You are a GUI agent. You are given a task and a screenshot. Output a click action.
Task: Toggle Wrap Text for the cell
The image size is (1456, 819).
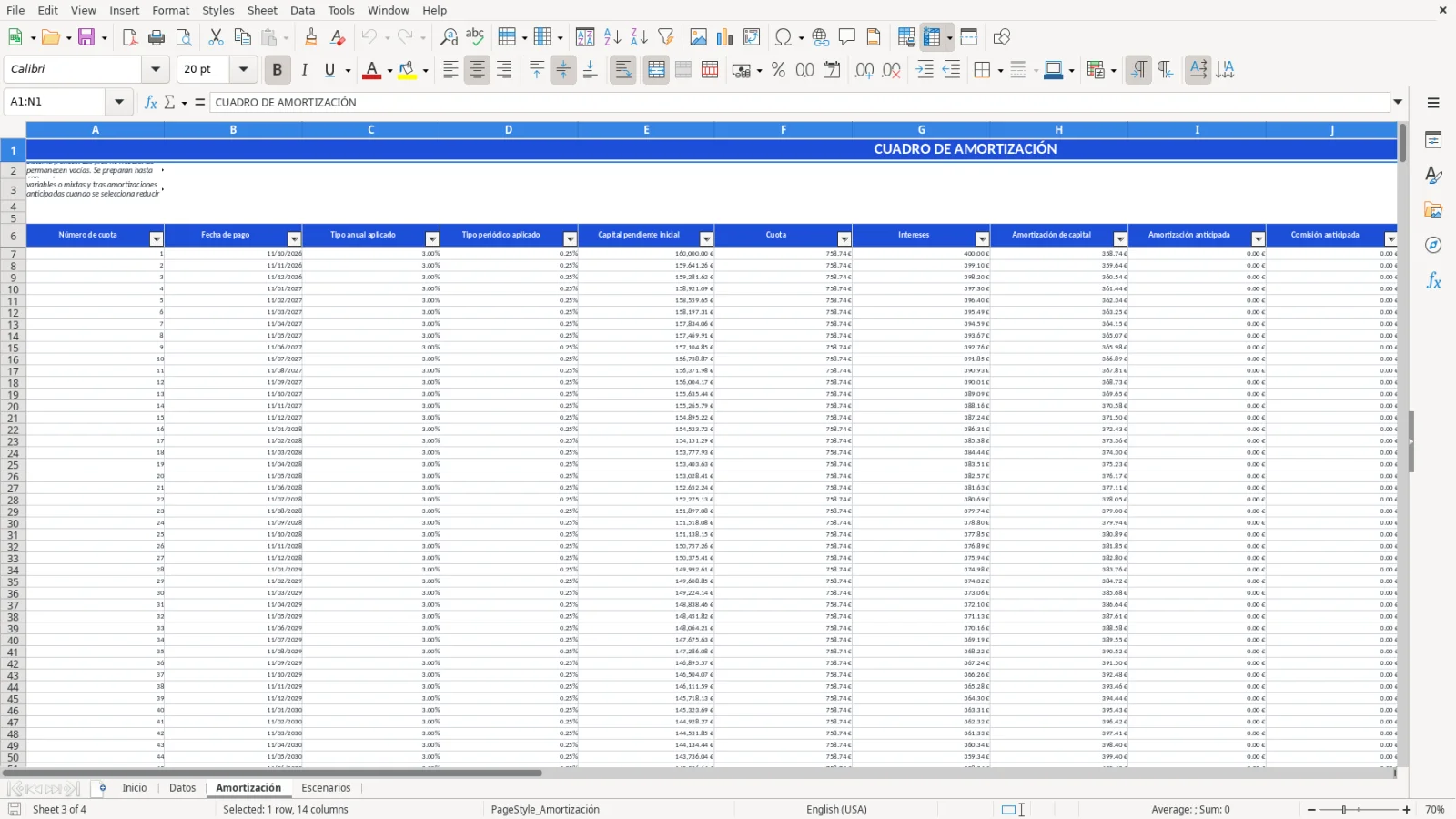point(623,70)
